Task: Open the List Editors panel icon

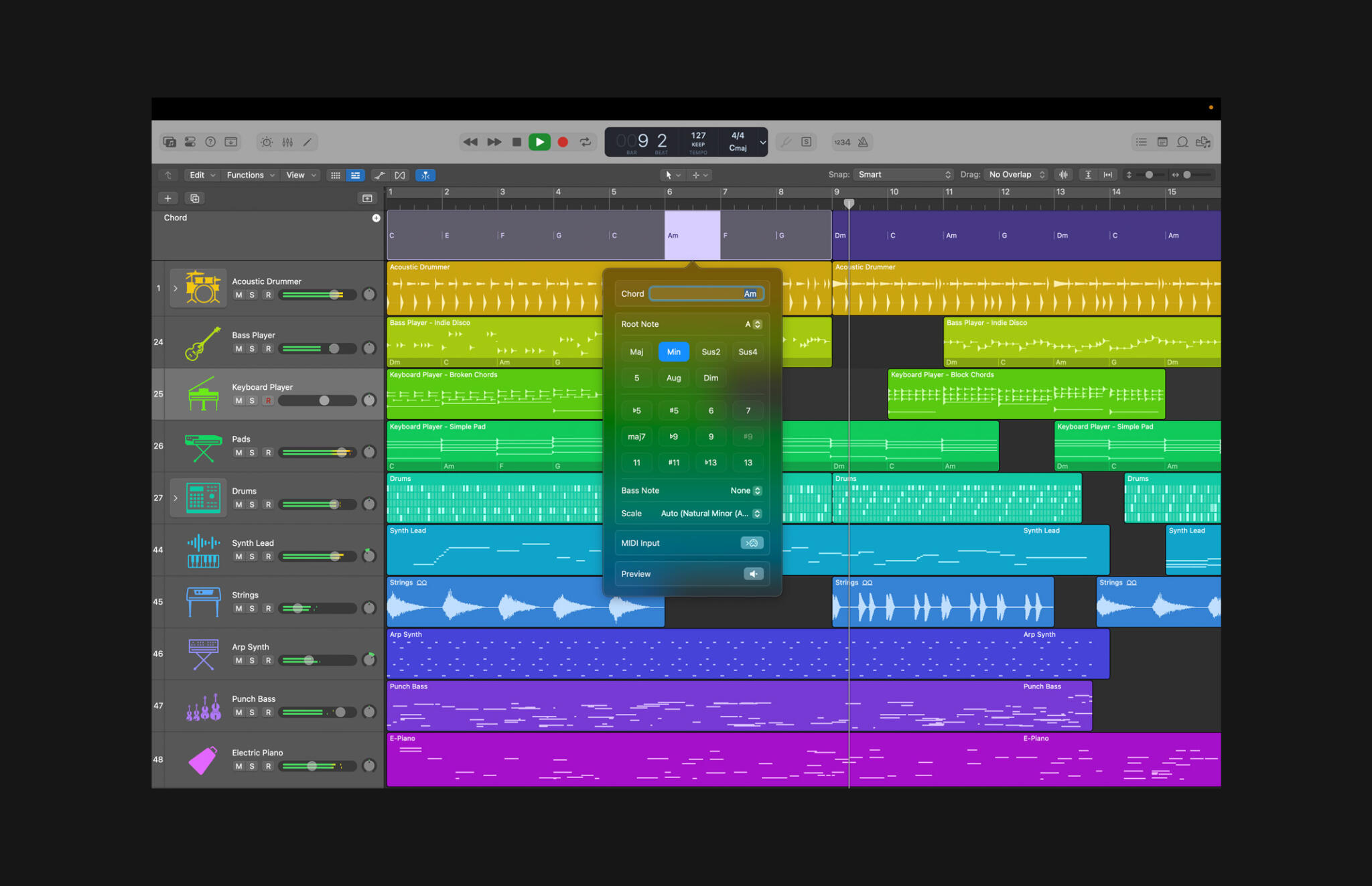Action: (x=1141, y=141)
